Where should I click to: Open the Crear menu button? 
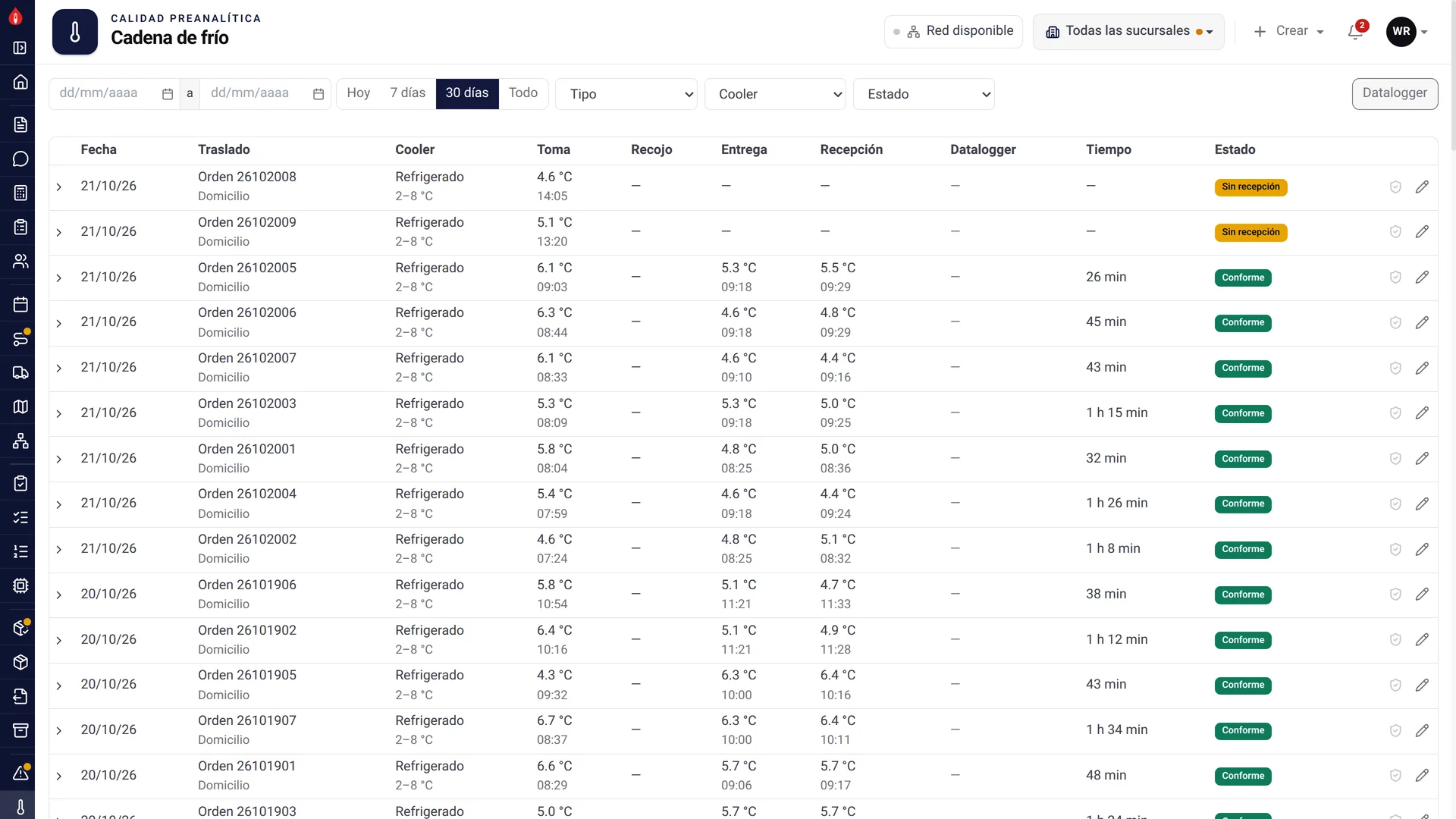pos(1288,31)
